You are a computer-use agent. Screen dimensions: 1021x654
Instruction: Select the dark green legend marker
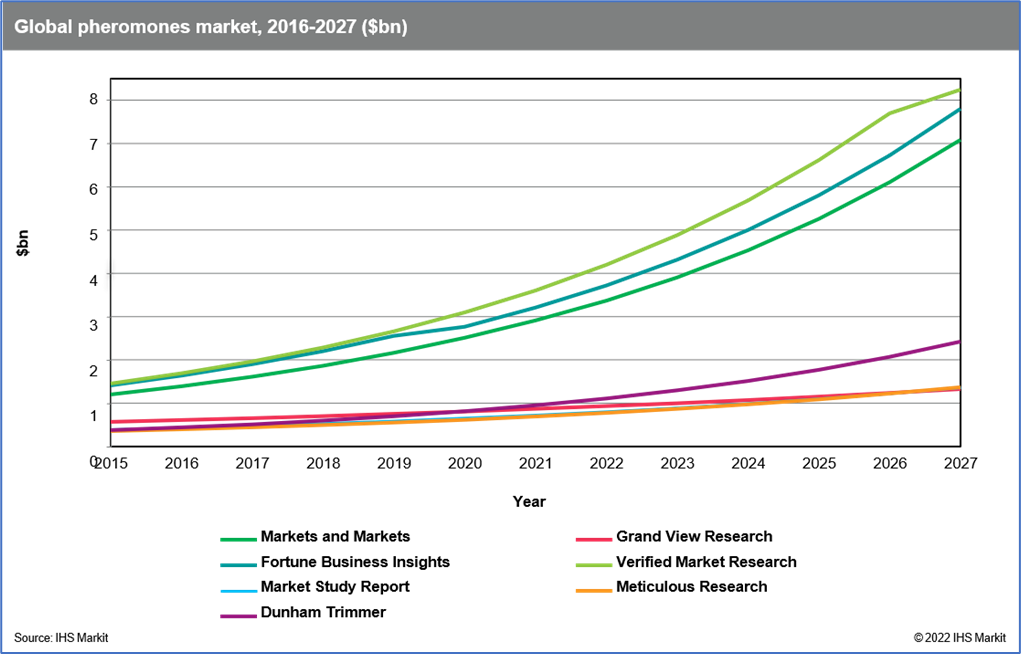tap(239, 539)
